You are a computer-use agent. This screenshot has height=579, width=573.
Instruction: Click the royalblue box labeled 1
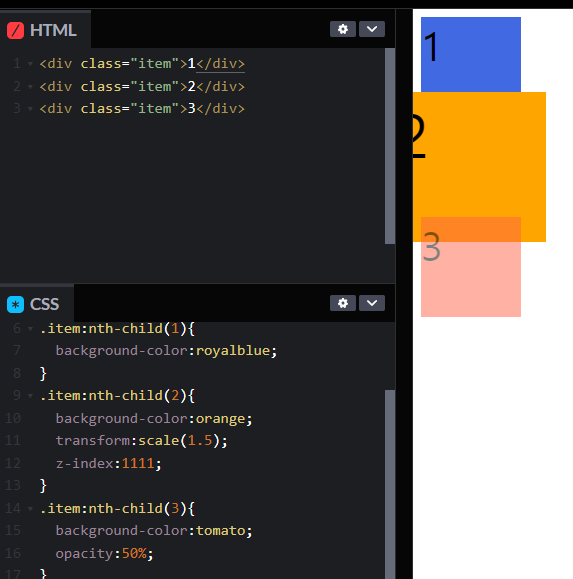471,54
